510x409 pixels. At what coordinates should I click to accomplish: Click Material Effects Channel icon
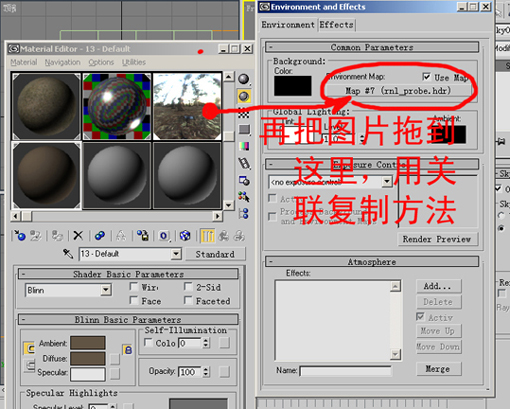(164, 236)
